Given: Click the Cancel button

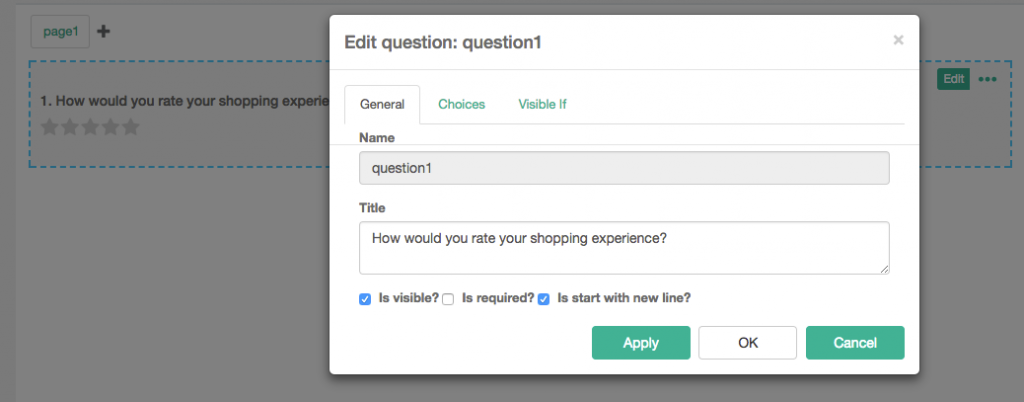Looking at the screenshot, I should [855, 343].
